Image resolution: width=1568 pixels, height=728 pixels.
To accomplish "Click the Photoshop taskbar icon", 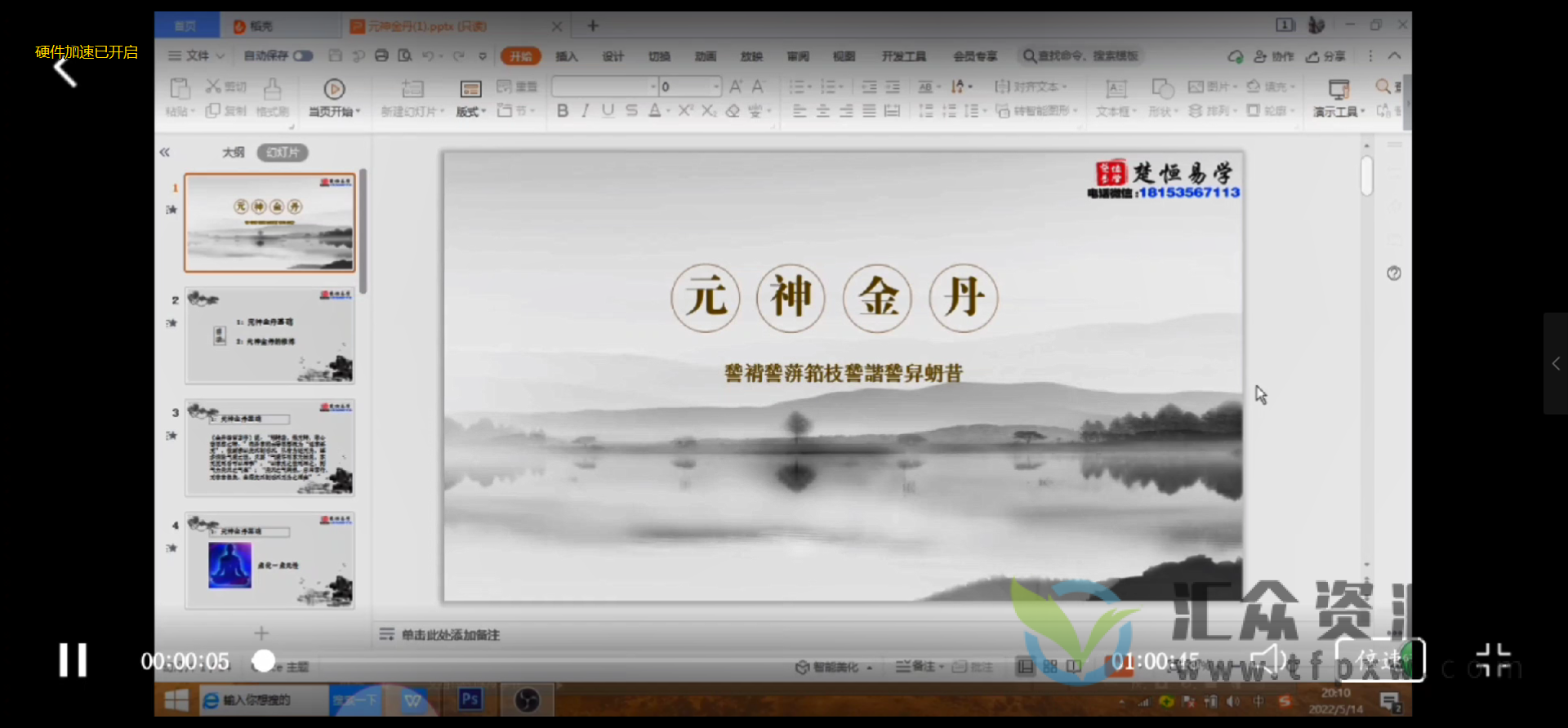I will (470, 699).
